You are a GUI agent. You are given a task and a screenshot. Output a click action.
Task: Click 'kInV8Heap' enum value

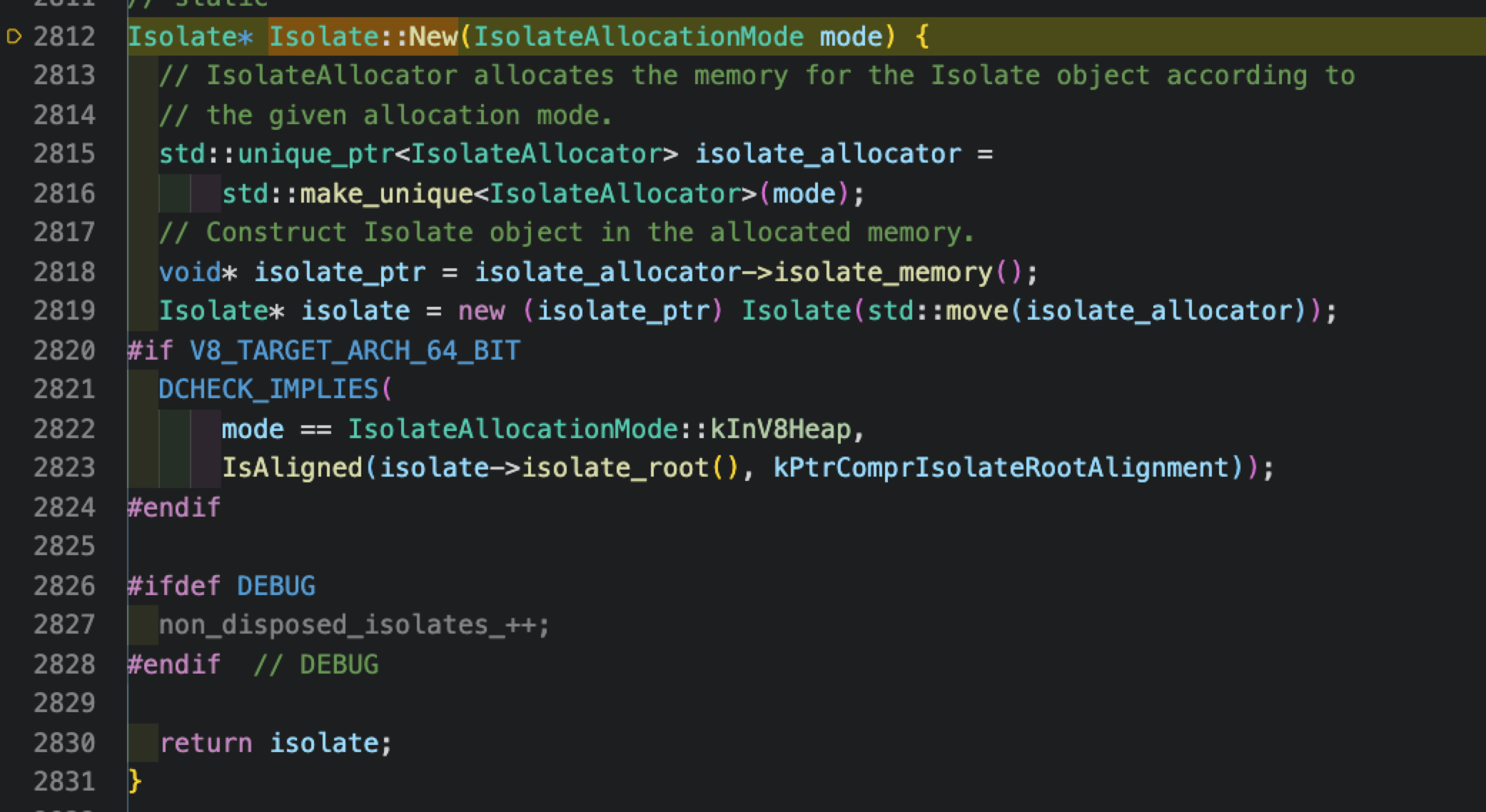pyautogui.click(x=781, y=429)
